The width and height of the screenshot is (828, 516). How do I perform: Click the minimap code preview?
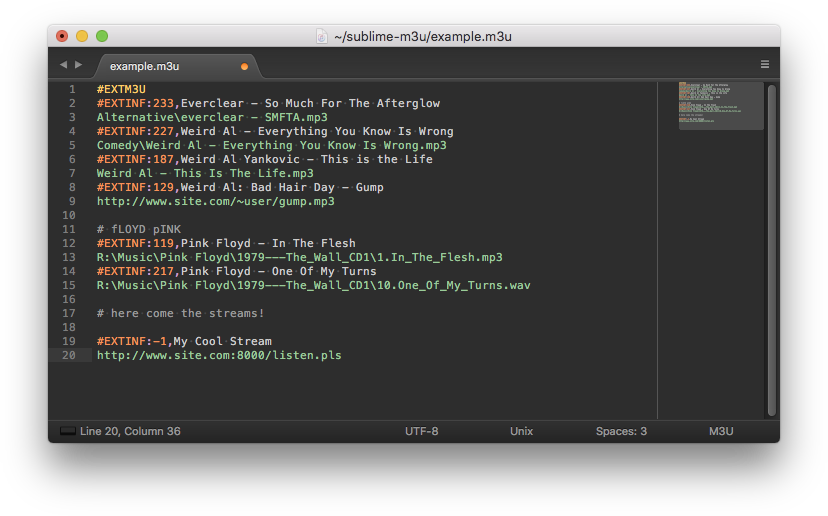tap(720, 106)
